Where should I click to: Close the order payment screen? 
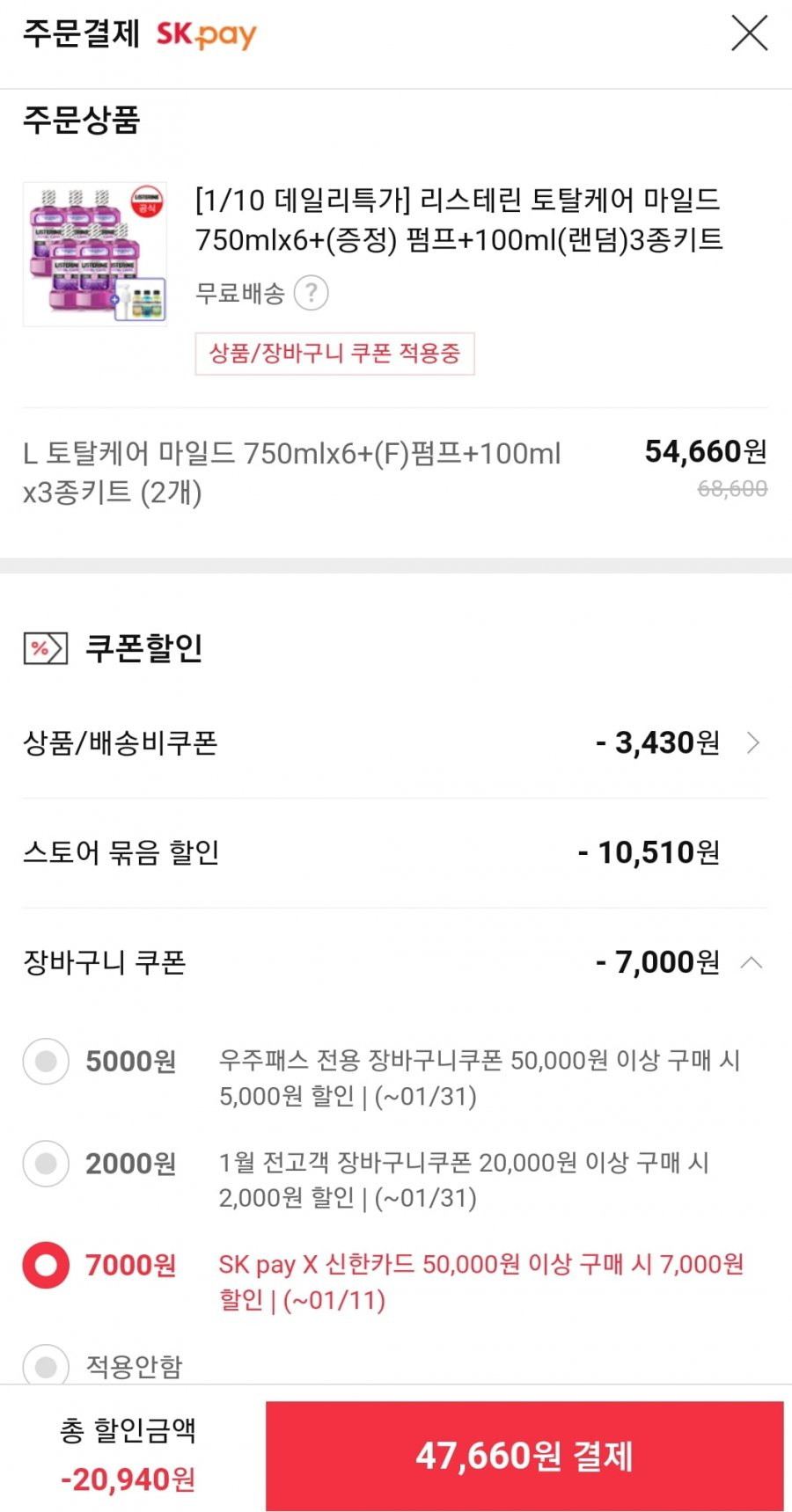[750, 33]
